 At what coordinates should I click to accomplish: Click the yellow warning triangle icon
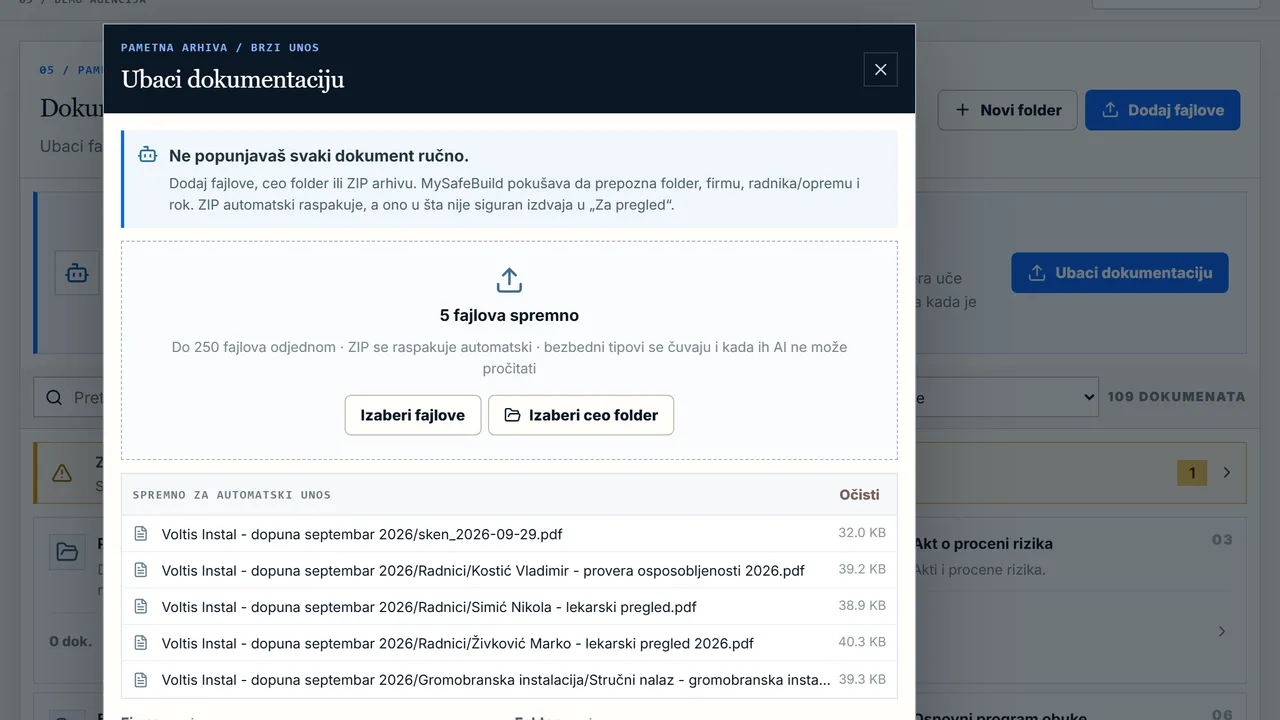click(62, 473)
